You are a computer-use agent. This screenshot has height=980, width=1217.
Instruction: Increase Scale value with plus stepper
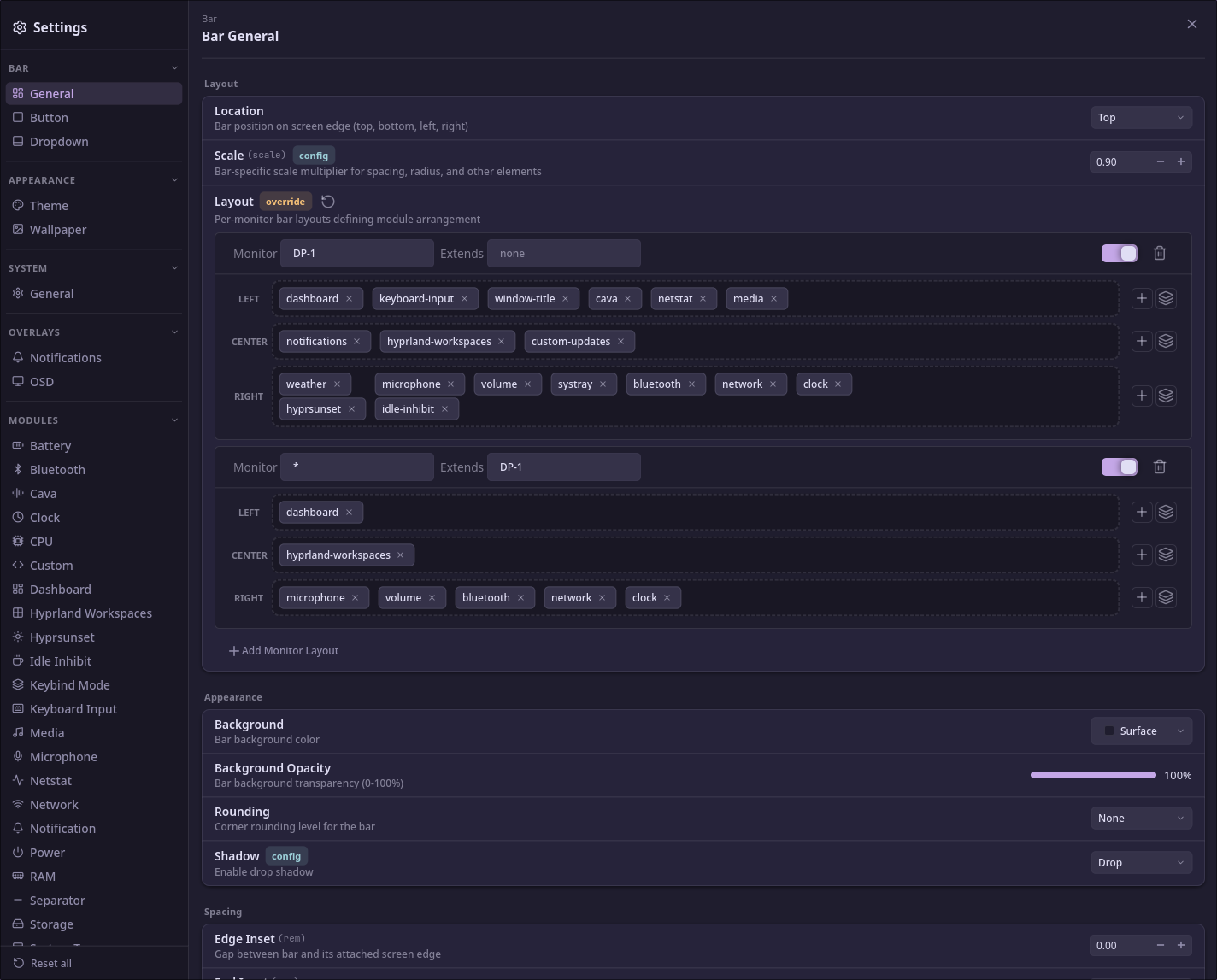(x=1181, y=161)
